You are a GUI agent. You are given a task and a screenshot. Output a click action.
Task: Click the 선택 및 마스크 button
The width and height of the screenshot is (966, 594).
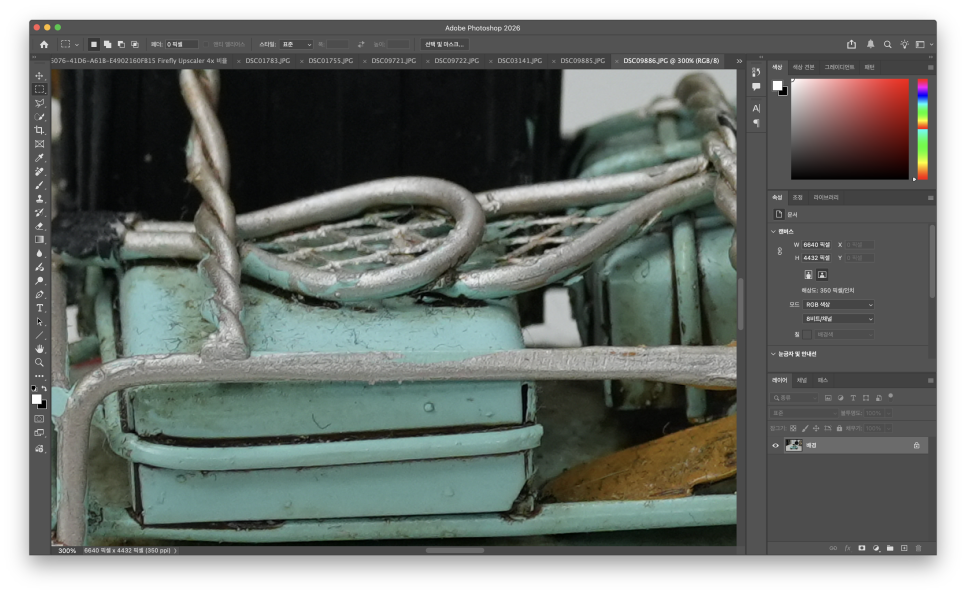(x=445, y=44)
